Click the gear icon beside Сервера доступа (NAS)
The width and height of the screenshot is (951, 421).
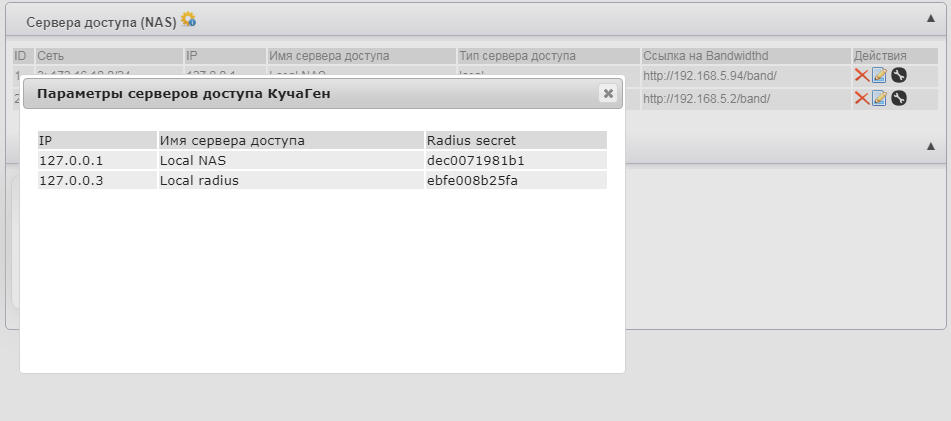tap(188, 19)
